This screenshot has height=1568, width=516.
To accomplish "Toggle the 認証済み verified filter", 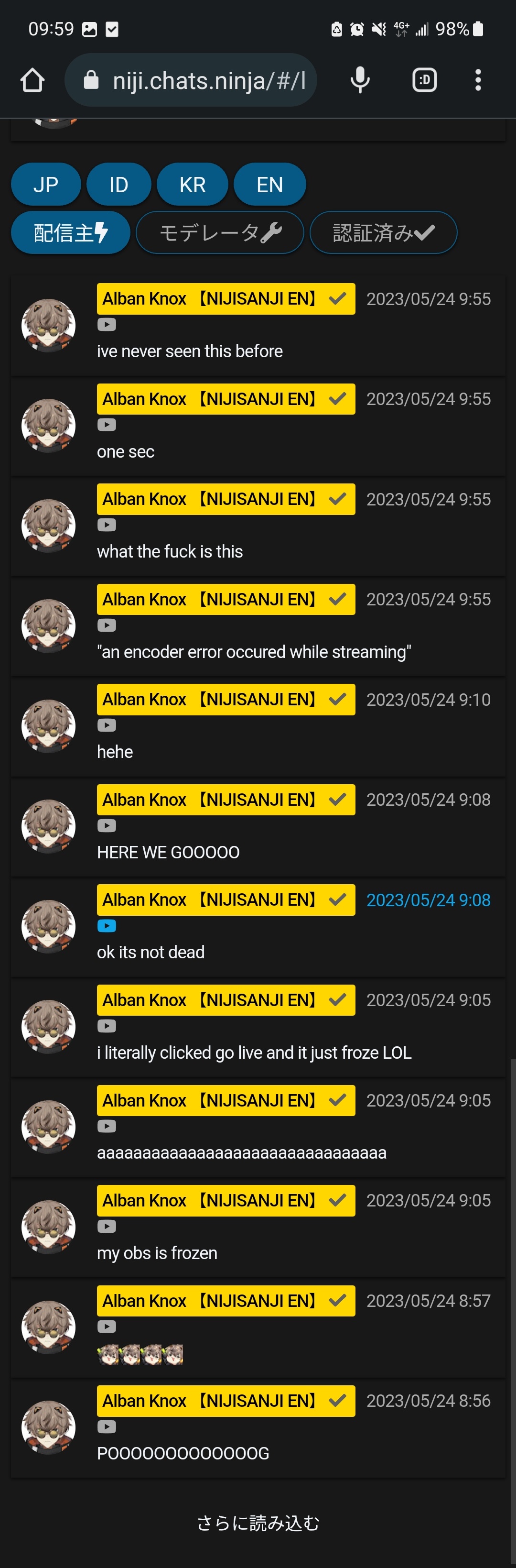I will pyautogui.click(x=383, y=232).
